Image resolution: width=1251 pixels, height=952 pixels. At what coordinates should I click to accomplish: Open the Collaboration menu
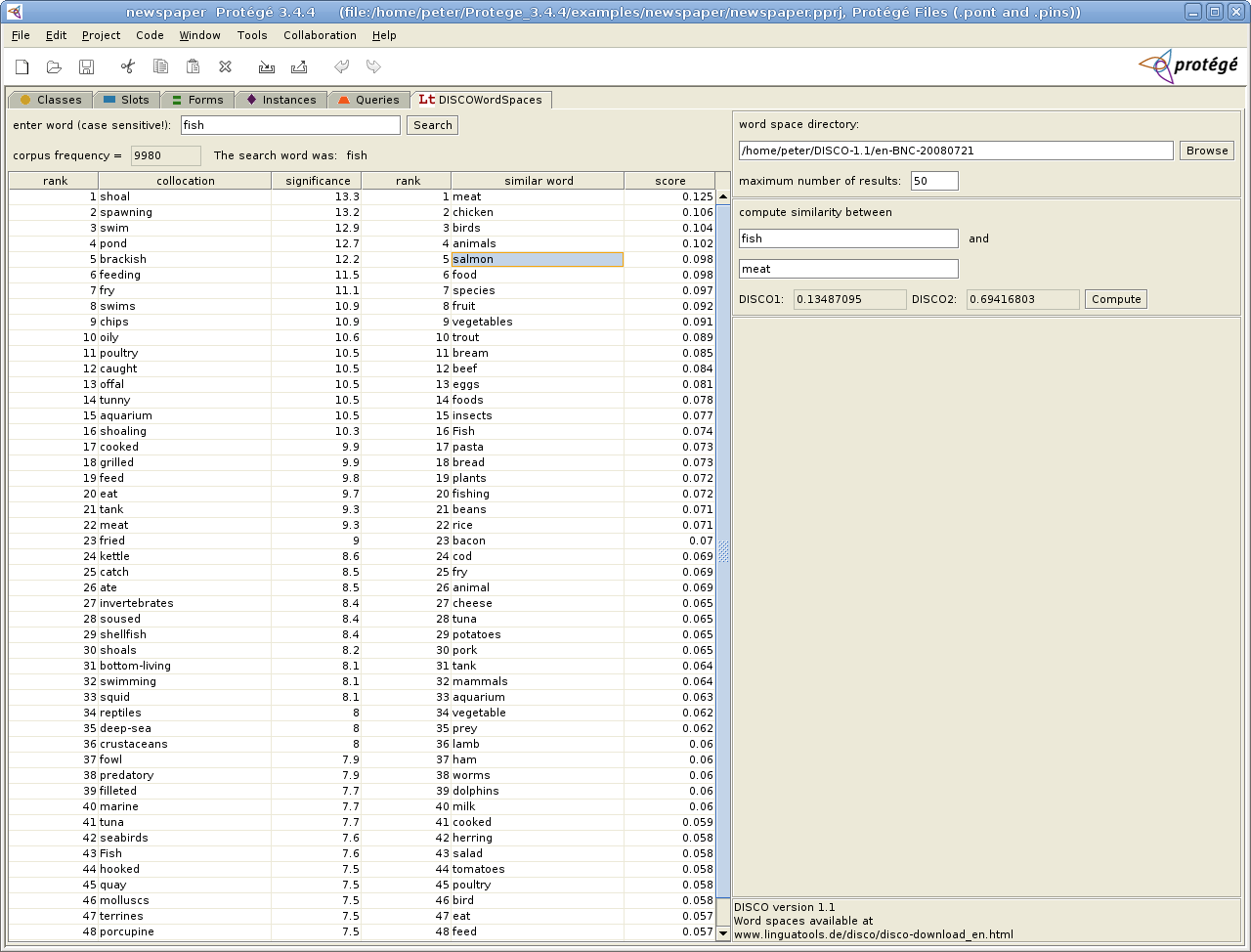pyautogui.click(x=320, y=35)
